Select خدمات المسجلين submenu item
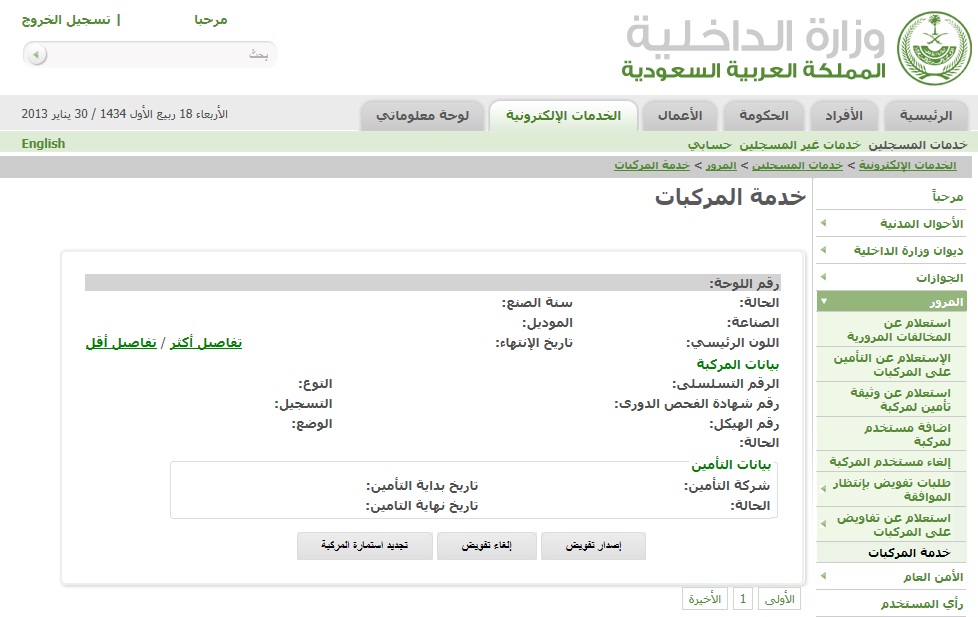 [x=917, y=145]
